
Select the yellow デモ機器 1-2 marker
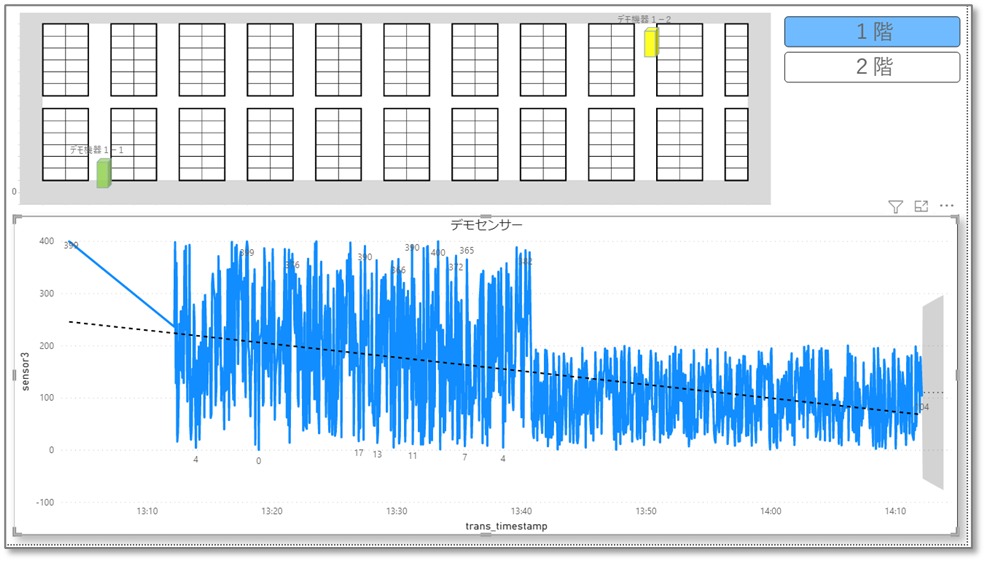click(x=651, y=43)
